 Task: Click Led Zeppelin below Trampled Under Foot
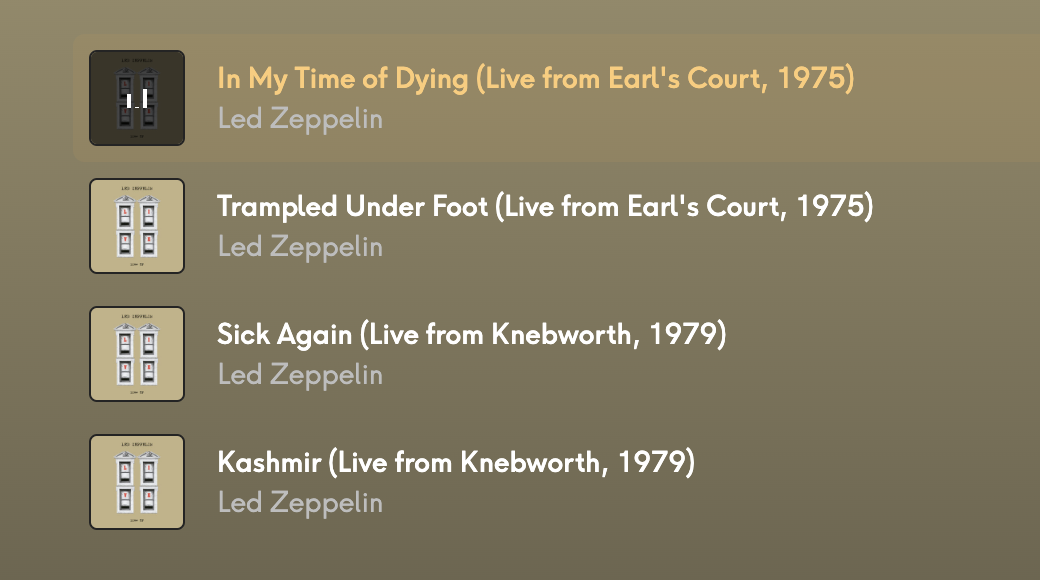[300, 246]
